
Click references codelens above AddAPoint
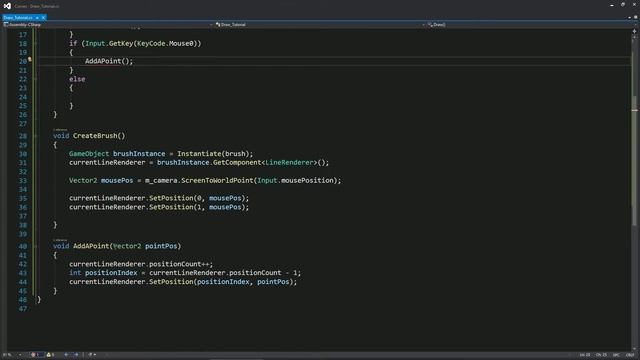[x=60, y=240]
